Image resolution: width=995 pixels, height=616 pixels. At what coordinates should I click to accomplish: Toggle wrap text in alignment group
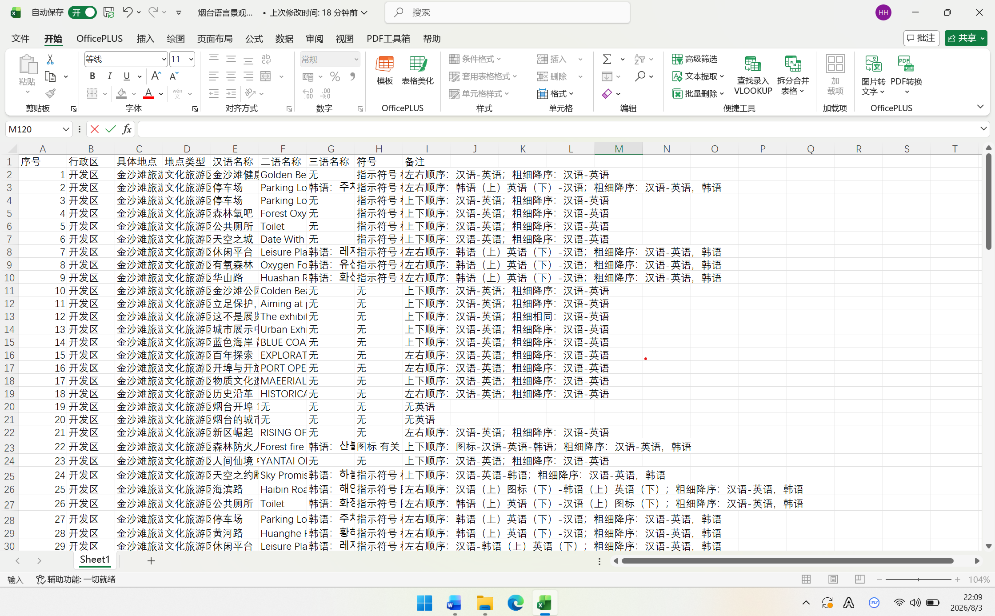(266, 59)
